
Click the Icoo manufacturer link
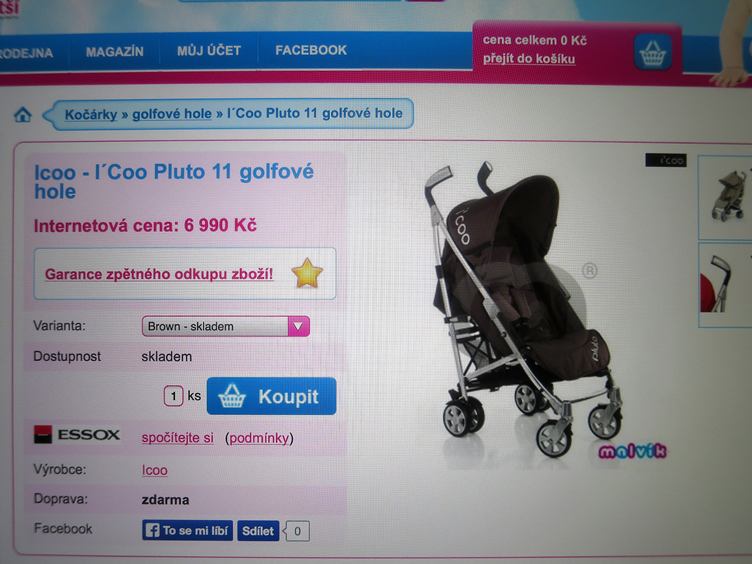(x=154, y=470)
